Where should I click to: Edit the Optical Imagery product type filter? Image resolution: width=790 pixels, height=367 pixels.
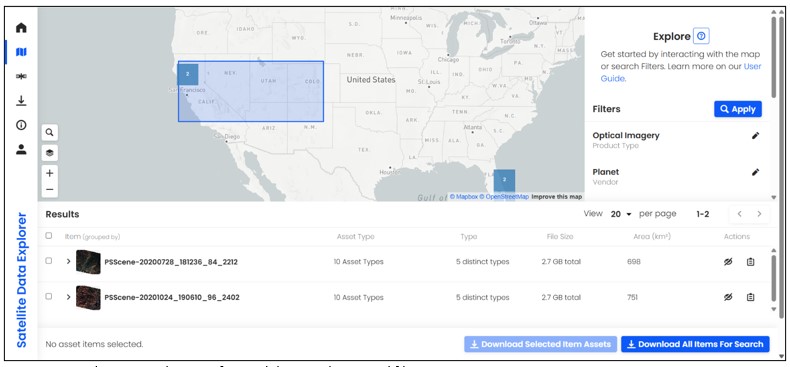tap(755, 136)
